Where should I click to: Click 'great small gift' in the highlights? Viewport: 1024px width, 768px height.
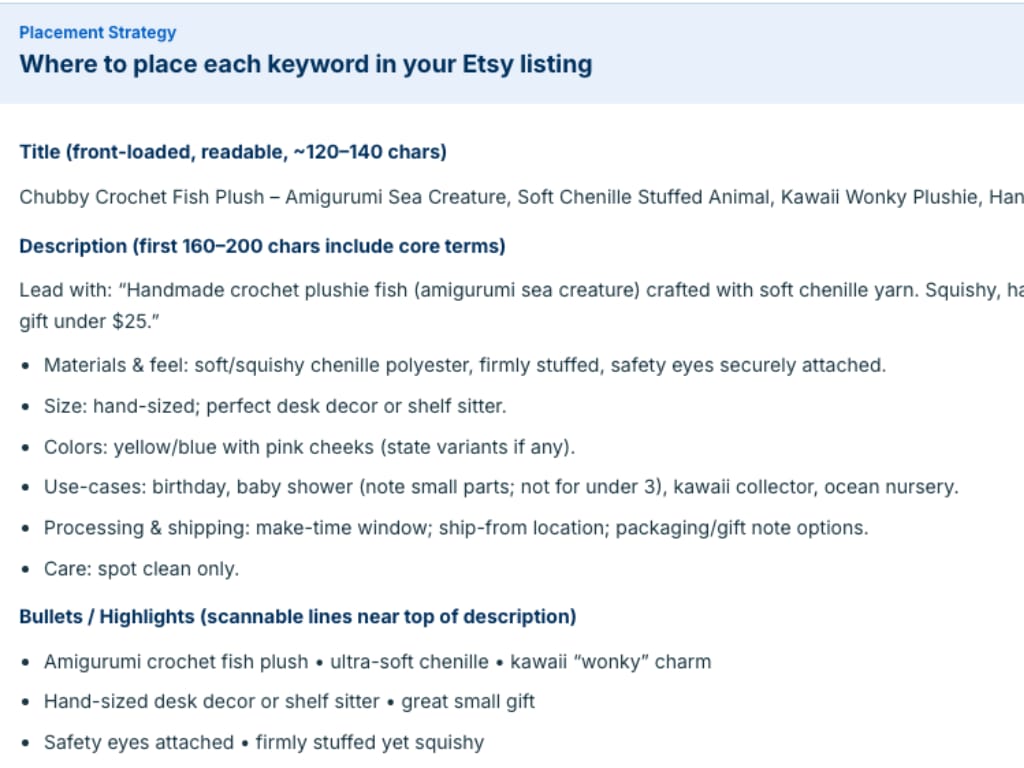coord(468,702)
